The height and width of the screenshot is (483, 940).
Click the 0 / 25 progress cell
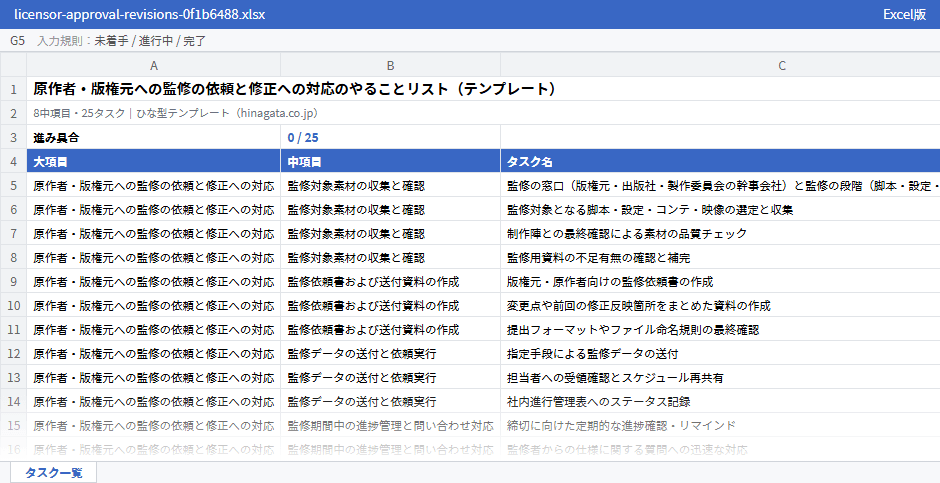pos(390,137)
